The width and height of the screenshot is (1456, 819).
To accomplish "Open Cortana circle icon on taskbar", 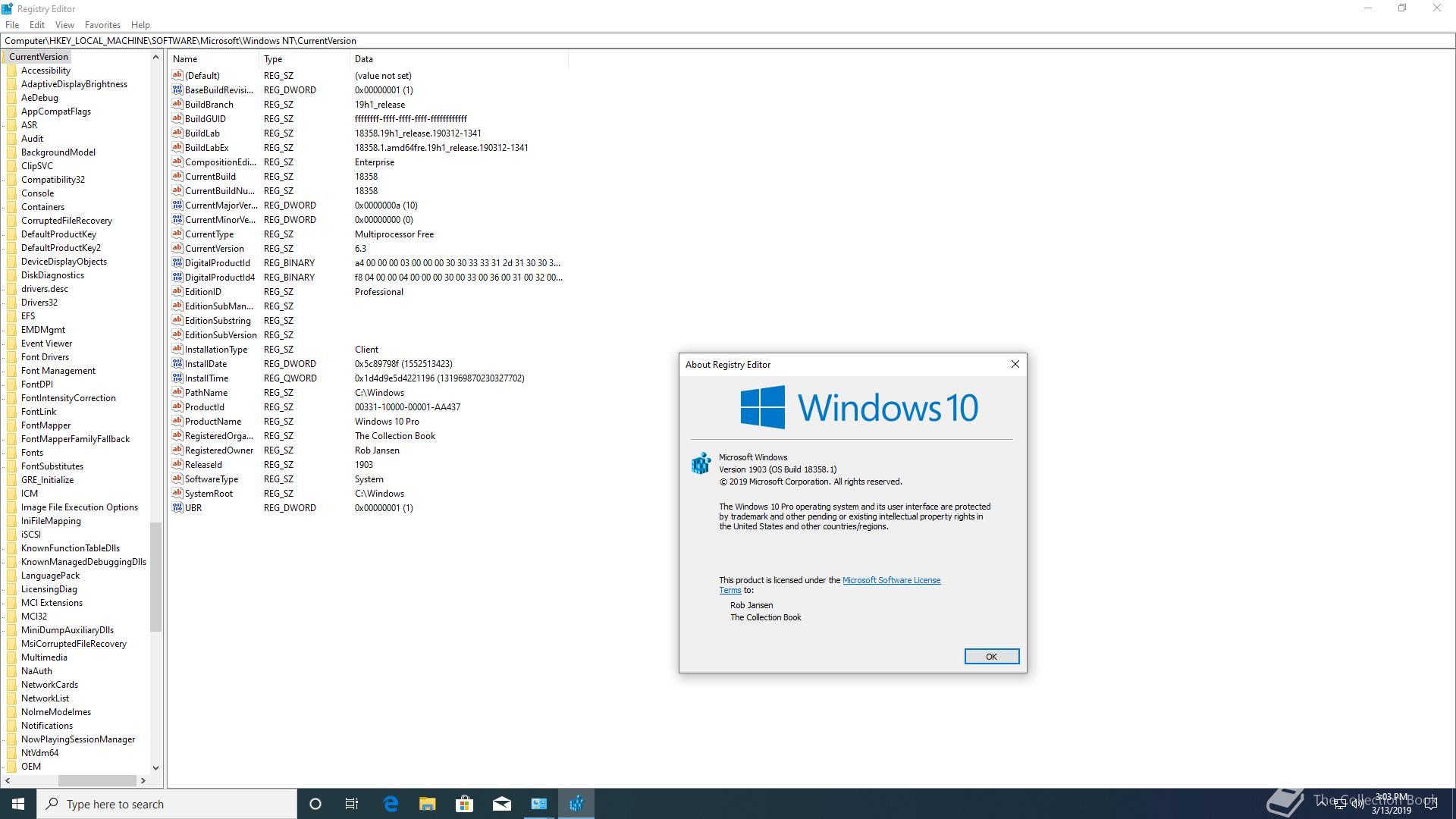I will pyautogui.click(x=315, y=804).
